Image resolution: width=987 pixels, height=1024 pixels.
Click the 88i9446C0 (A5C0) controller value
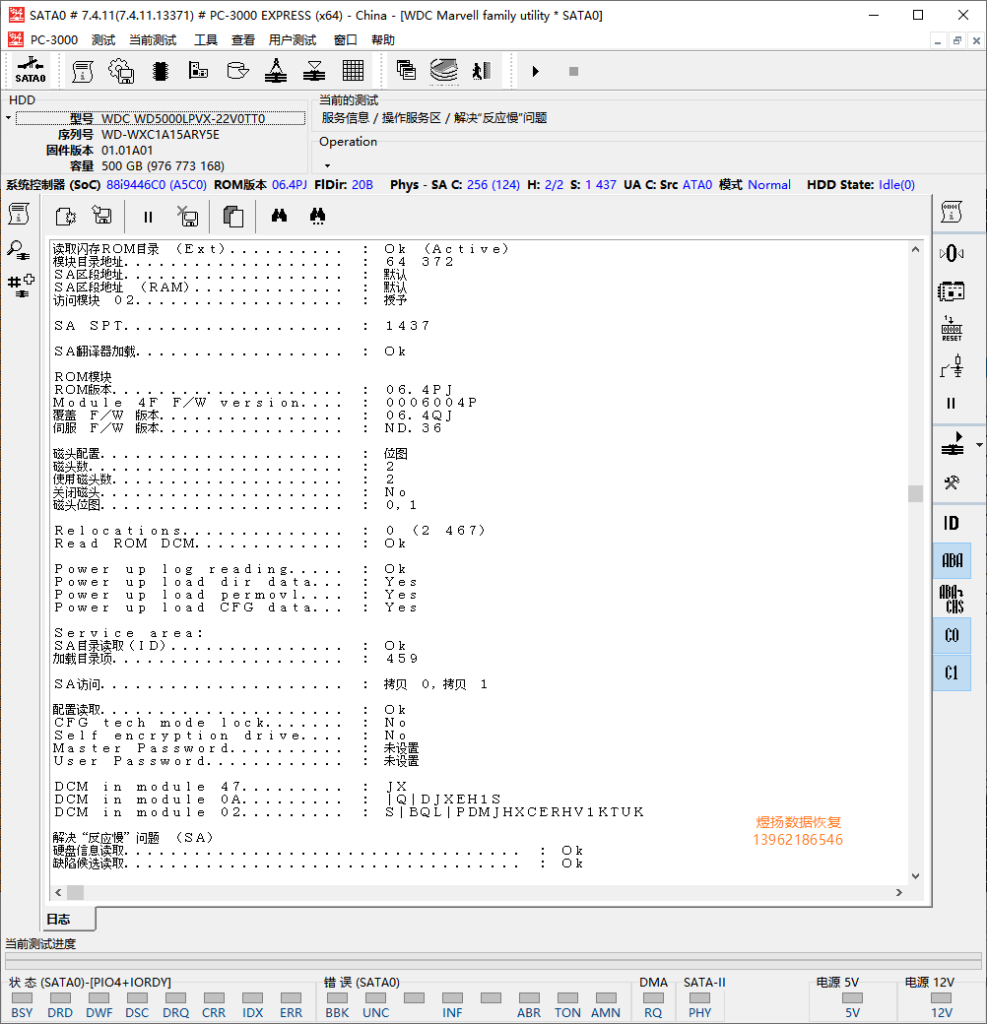point(156,185)
